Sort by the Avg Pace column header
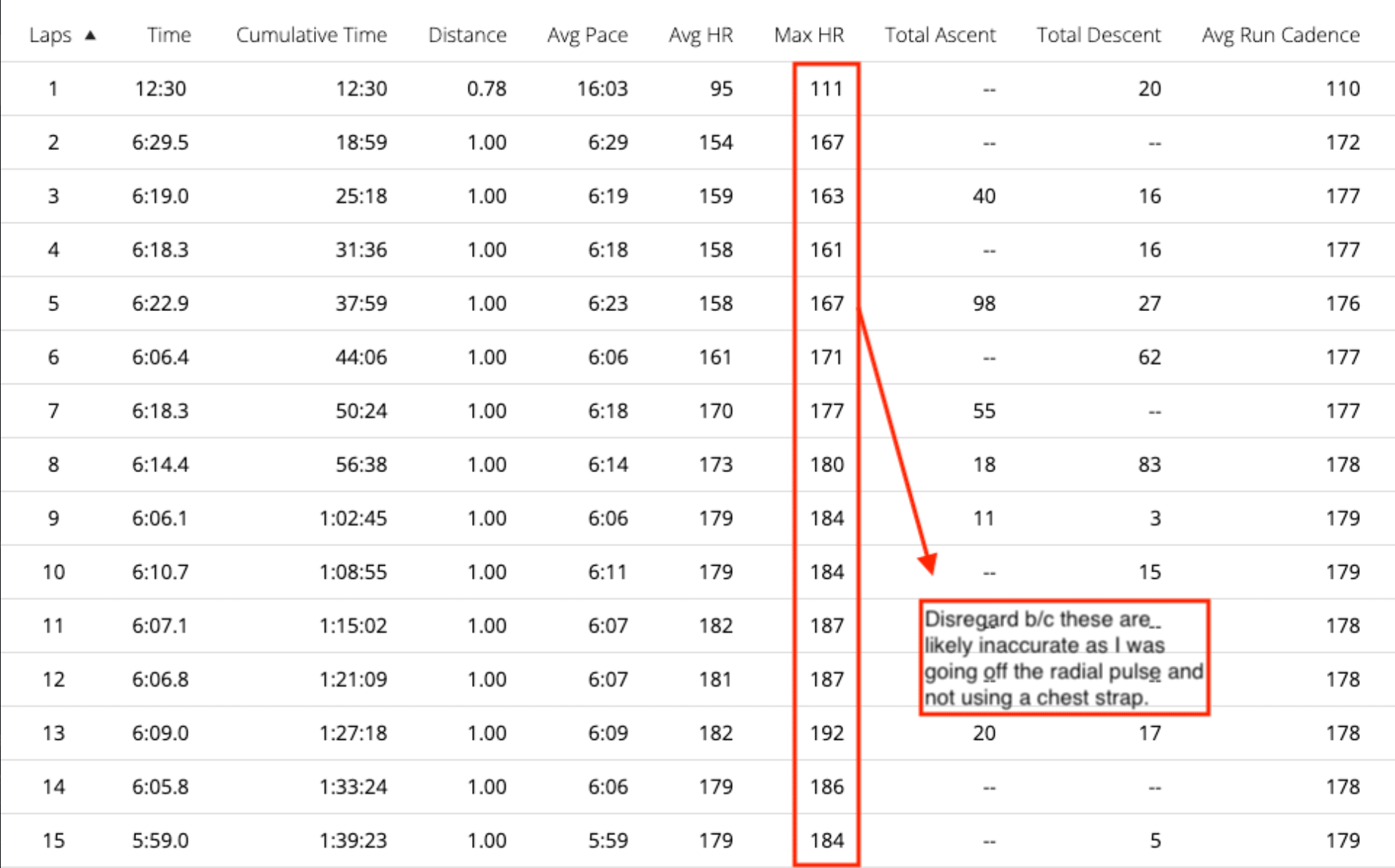Image resolution: width=1395 pixels, height=868 pixels. [588, 35]
